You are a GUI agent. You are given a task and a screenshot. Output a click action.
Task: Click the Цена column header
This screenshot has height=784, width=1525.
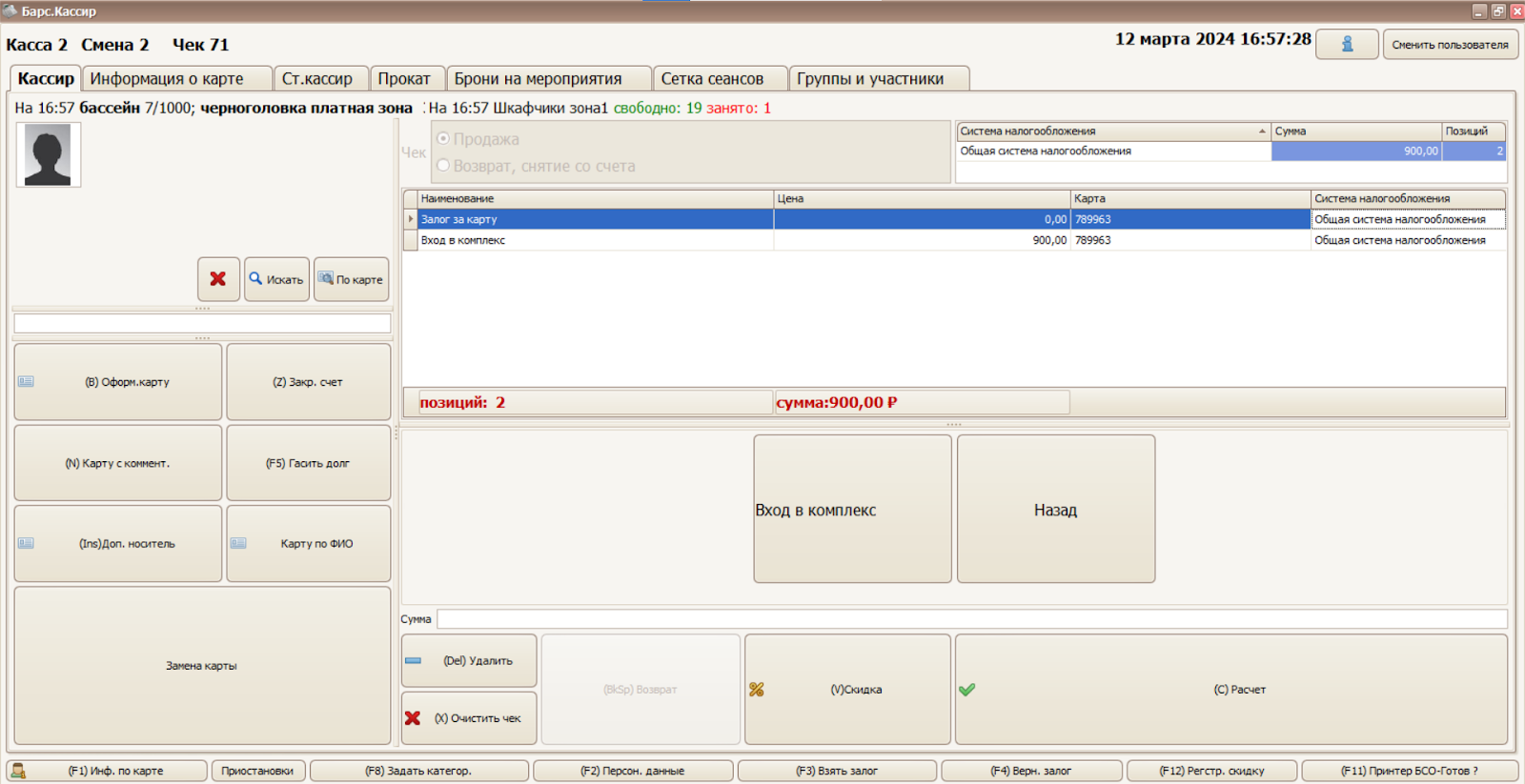[922, 199]
